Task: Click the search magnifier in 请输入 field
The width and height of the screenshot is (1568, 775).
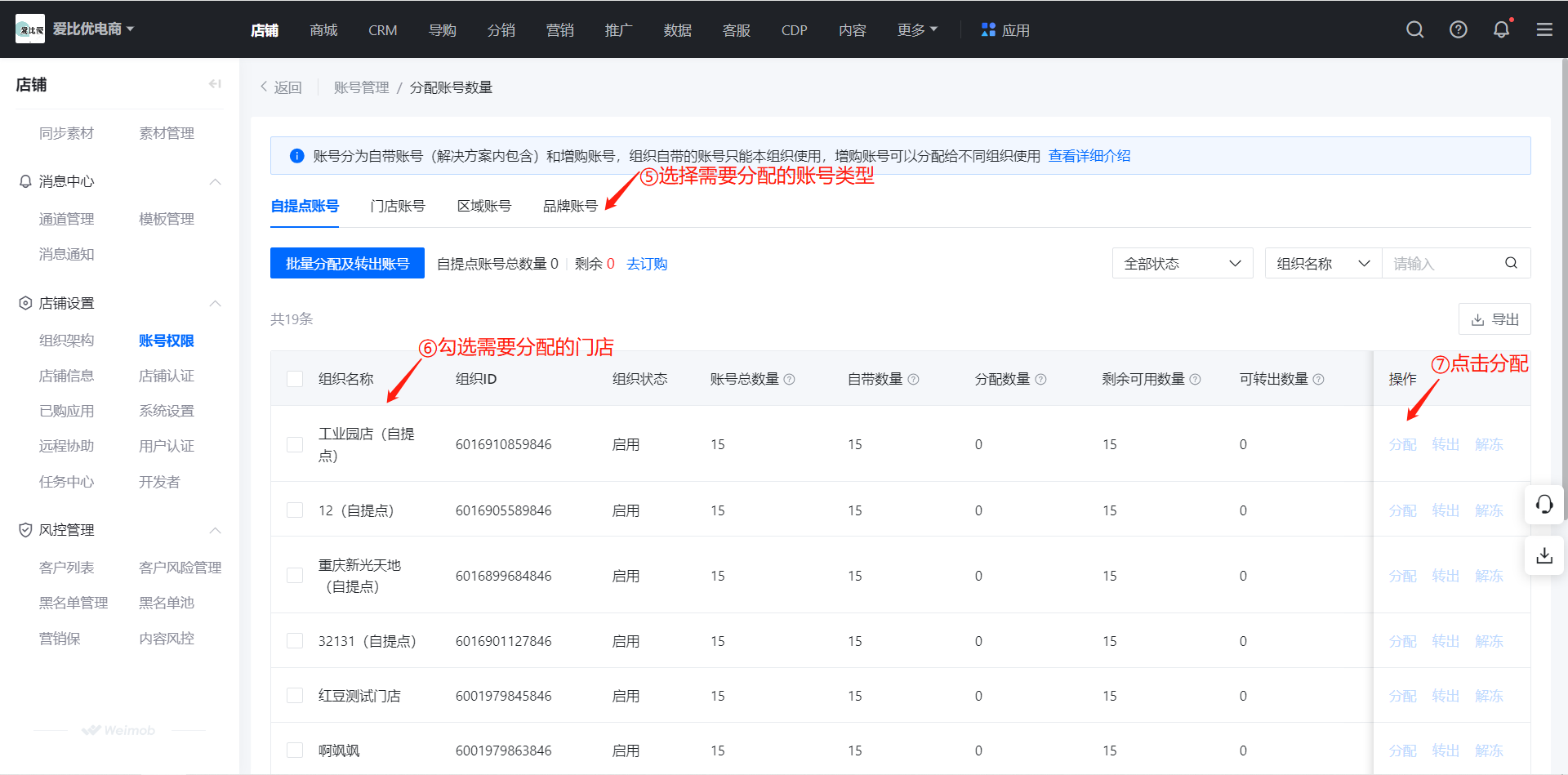Action: 1511,263
